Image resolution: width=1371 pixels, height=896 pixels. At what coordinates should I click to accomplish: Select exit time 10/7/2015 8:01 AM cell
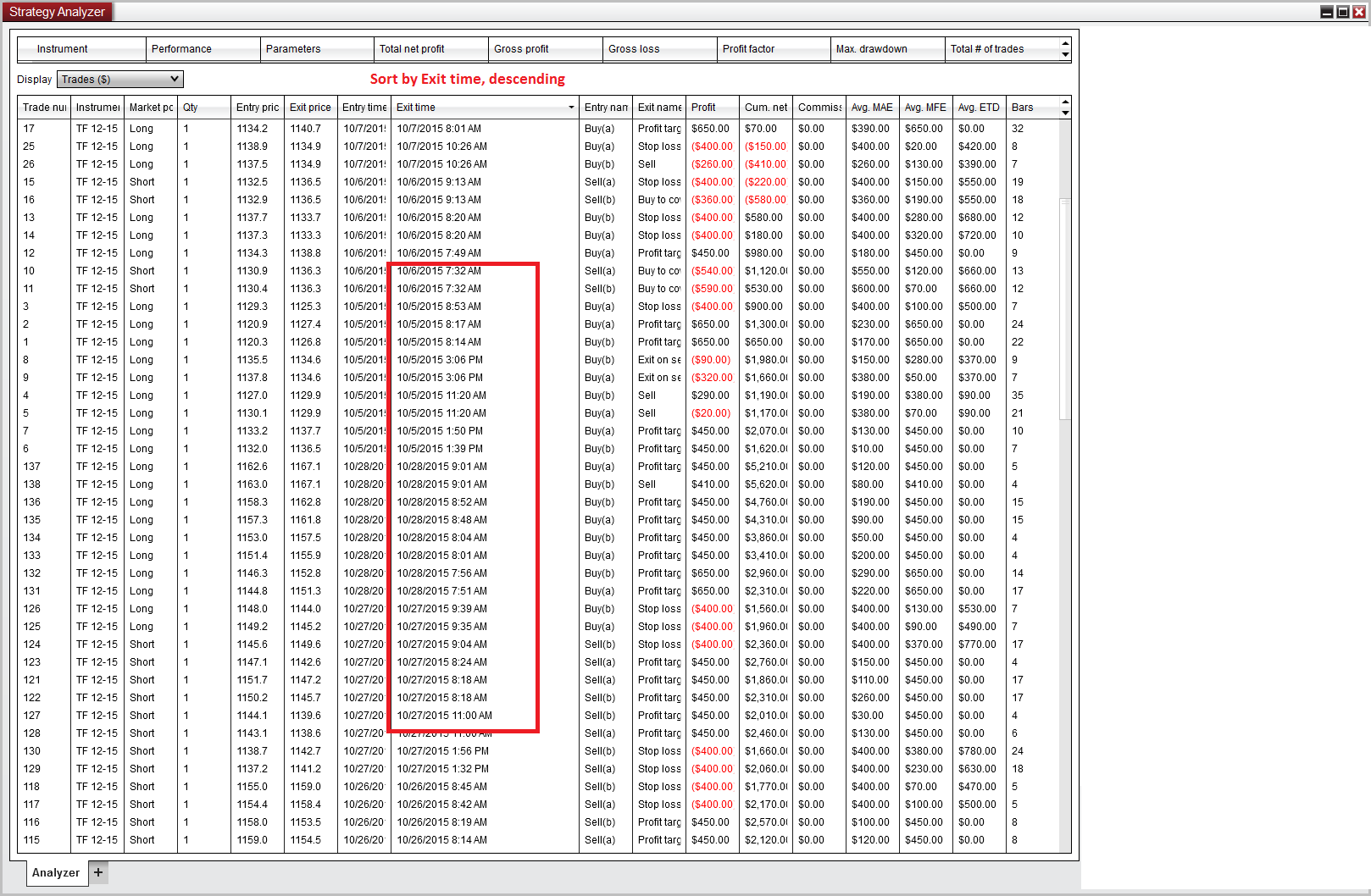[485, 129]
